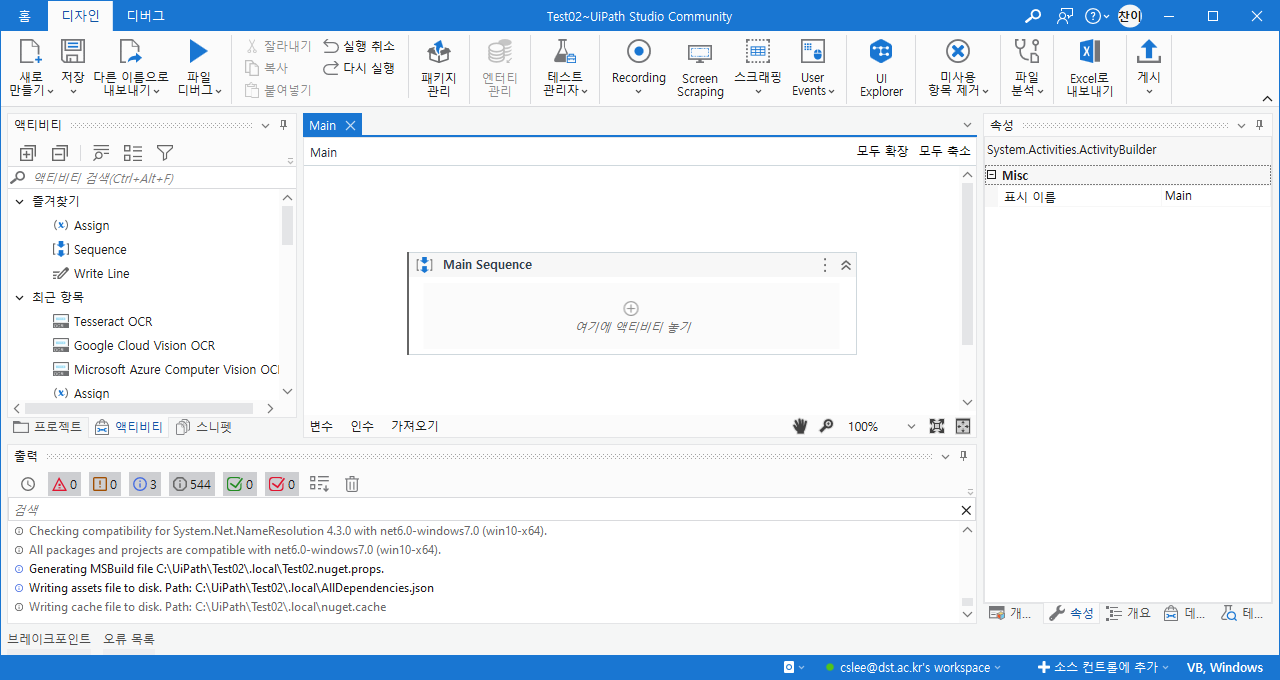Collapse the Recent (최근 항목) group

[19, 297]
